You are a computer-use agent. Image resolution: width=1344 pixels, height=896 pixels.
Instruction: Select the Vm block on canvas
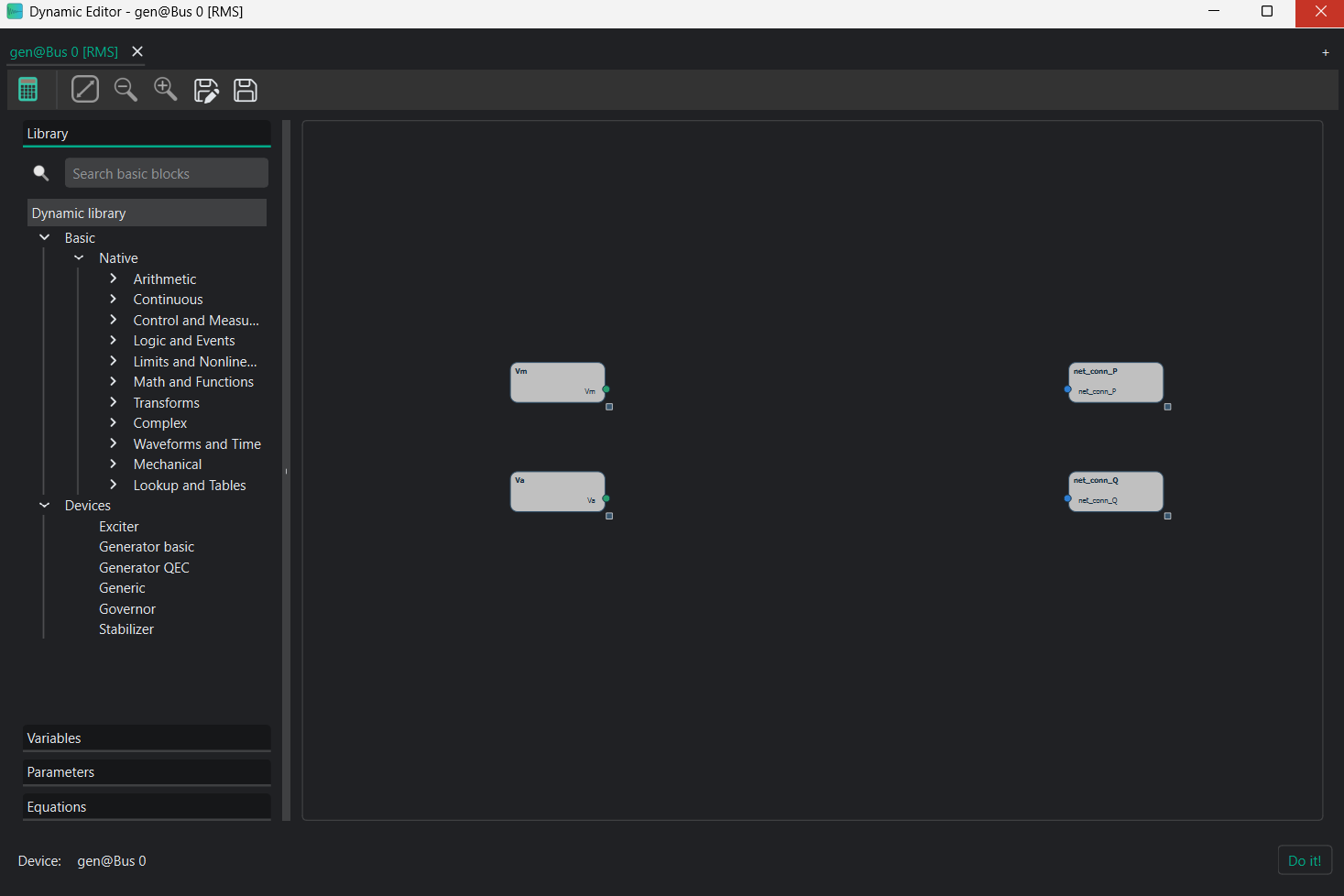click(x=557, y=382)
